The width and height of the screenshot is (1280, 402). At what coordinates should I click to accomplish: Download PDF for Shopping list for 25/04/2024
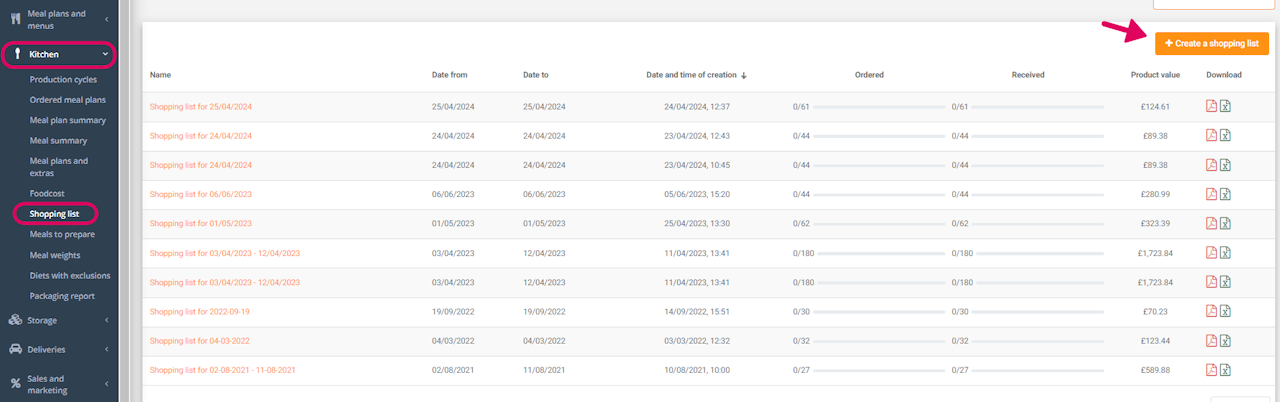pyautogui.click(x=1211, y=107)
